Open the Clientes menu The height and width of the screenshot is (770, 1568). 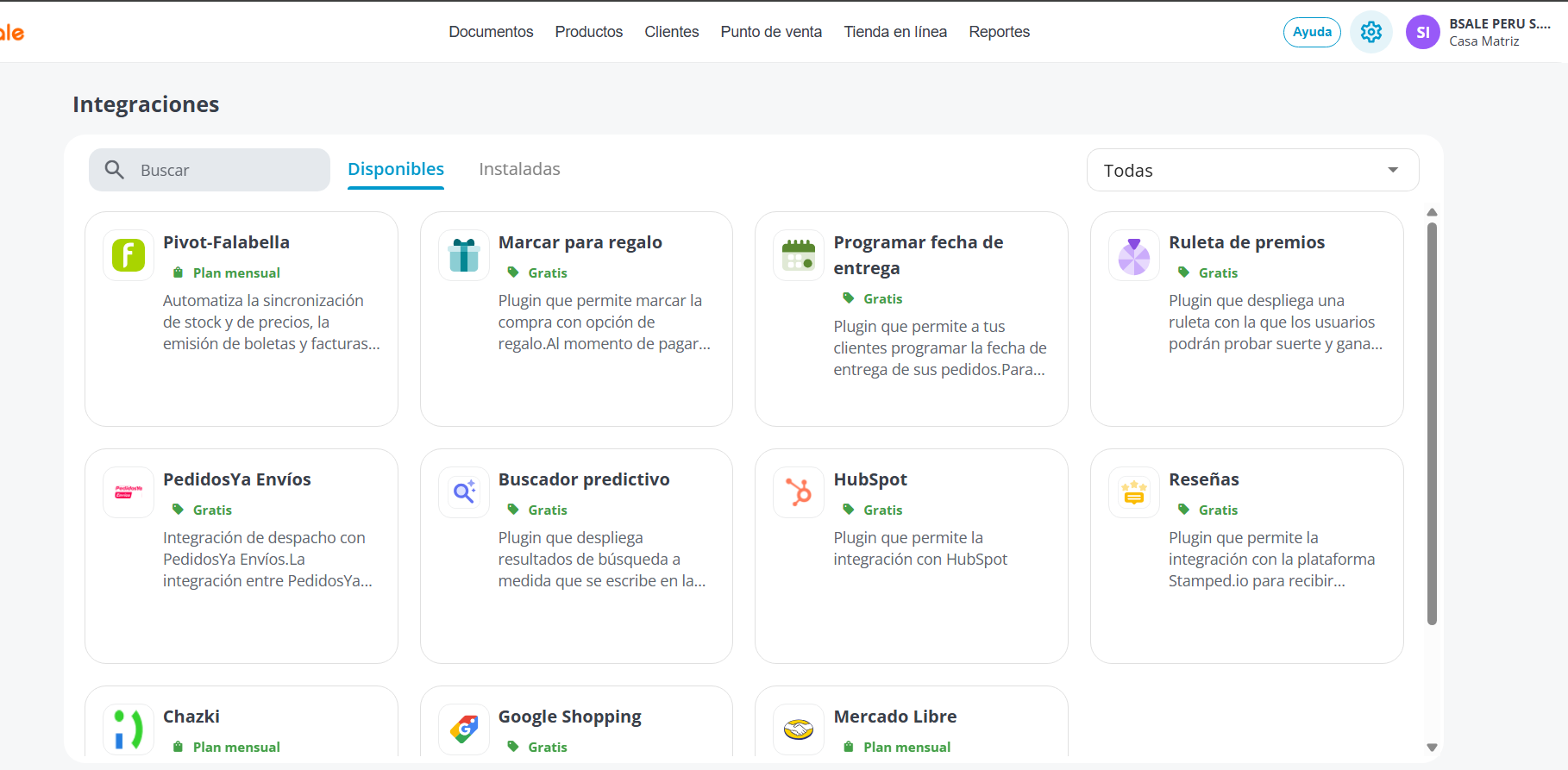click(x=672, y=32)
